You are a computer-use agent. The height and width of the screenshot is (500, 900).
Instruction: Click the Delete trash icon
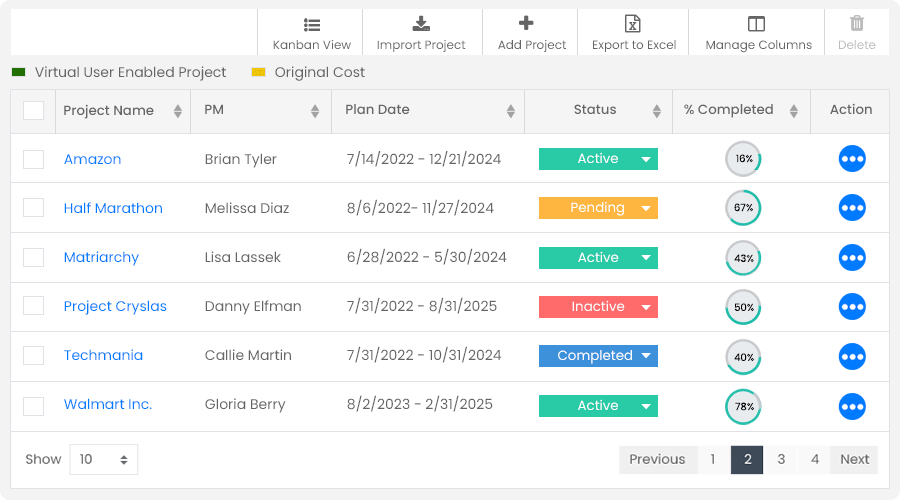point(856,24)
